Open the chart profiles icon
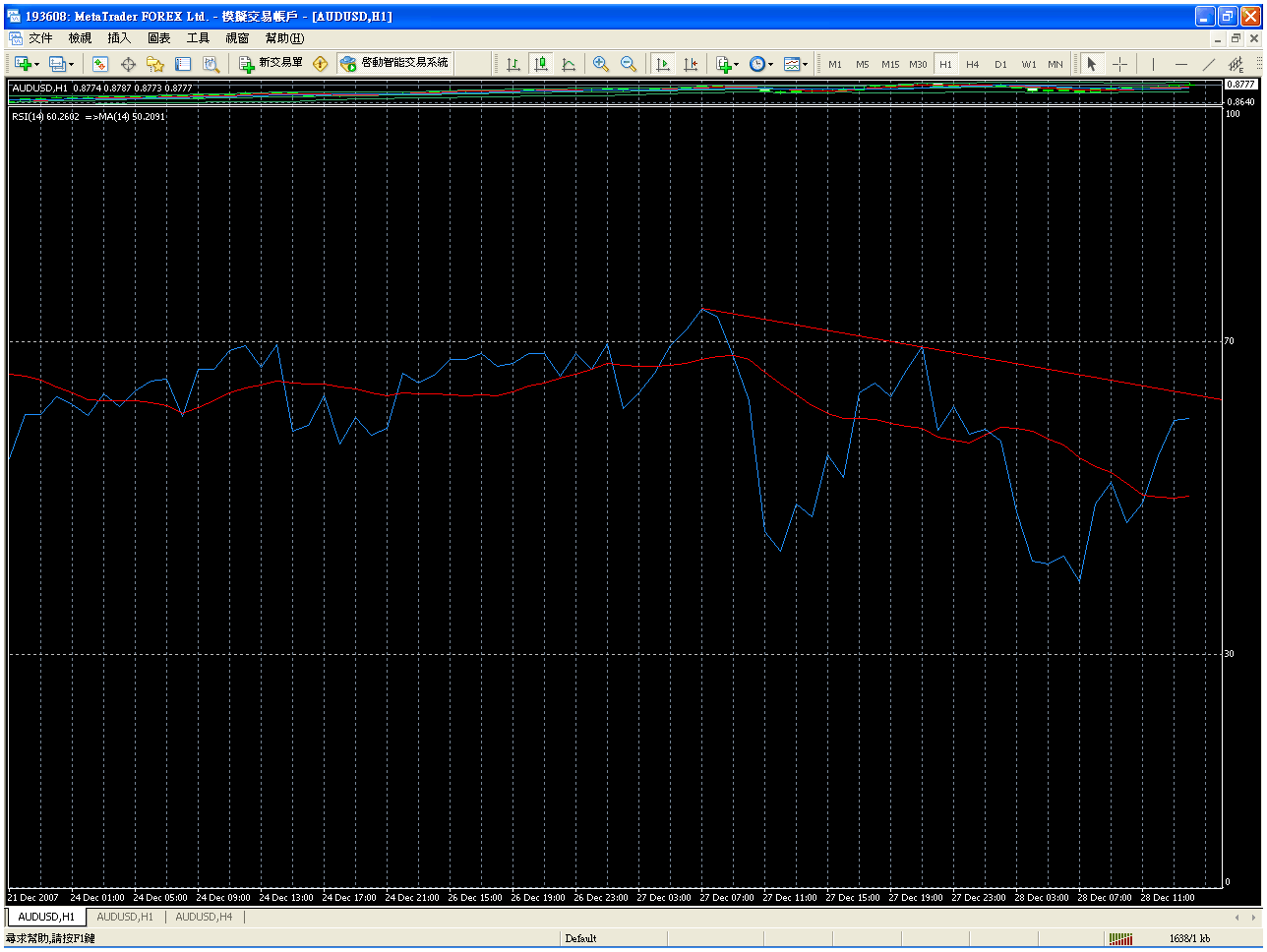The width and height of the screenshot is (1267, 952). (57, 64)
